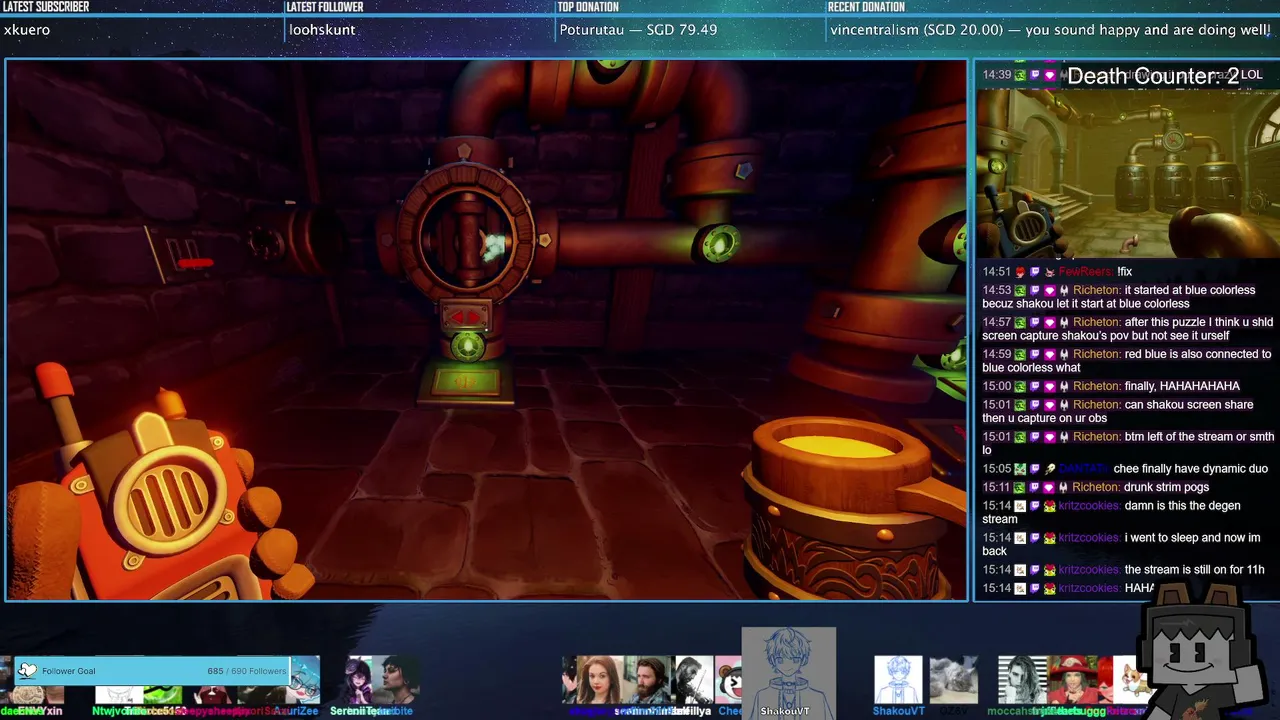Click the glowing green plate at the valve base
The height and width of the screenshot is (720, 1280).
[x=466, y=381]
